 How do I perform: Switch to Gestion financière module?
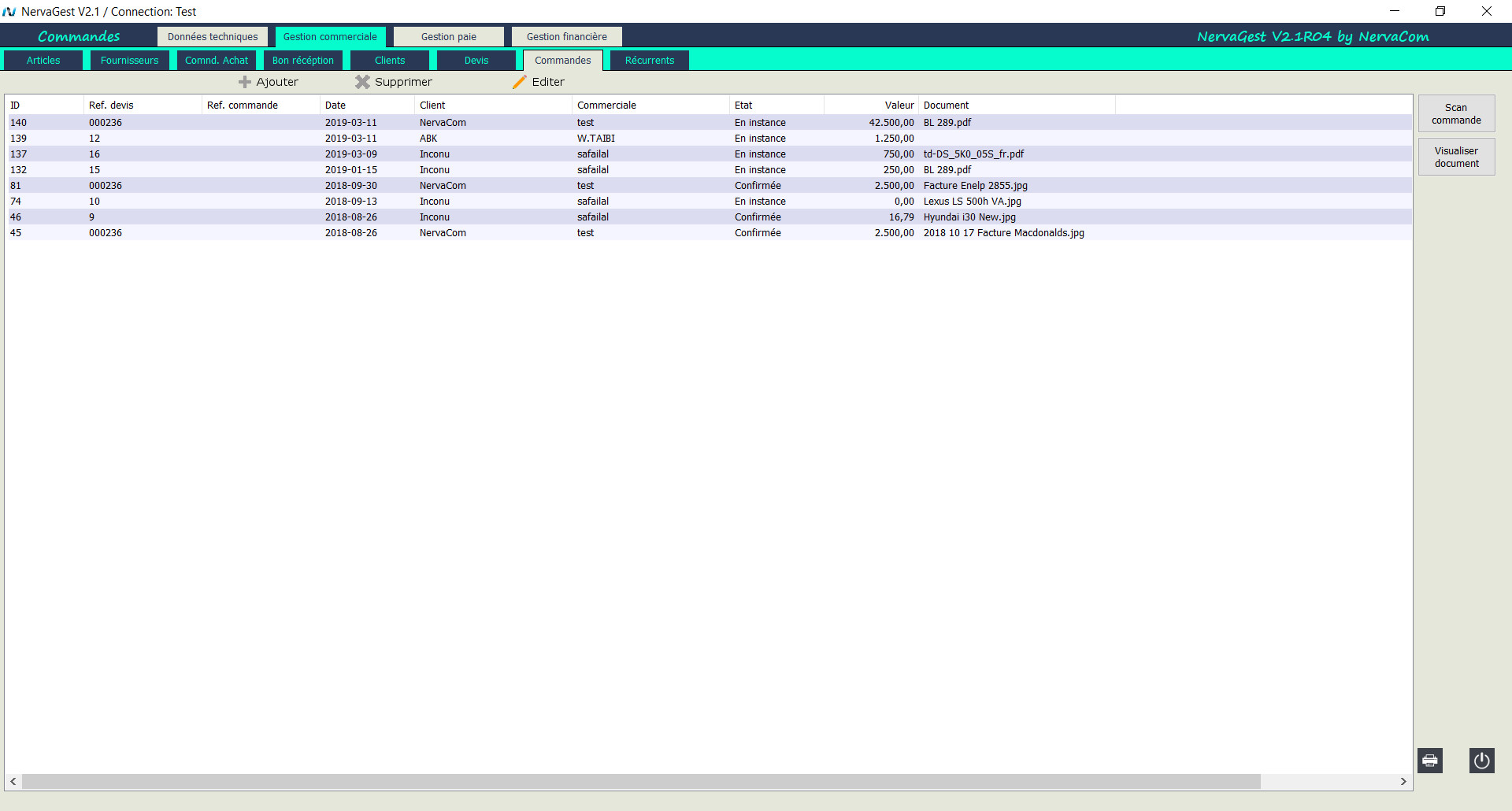point(566,37)
